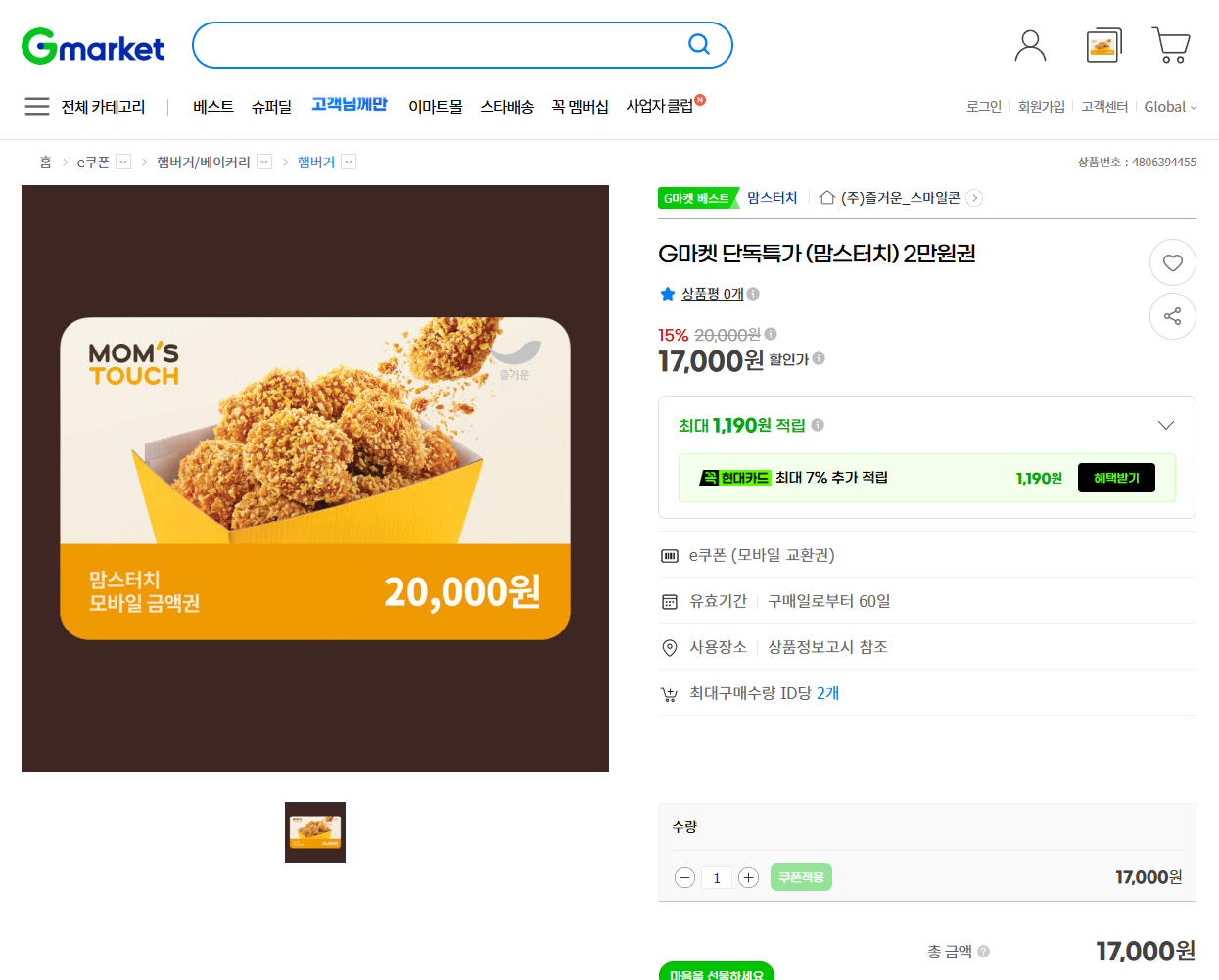1219x980 pixels.
Task: Click the 고객센터 link
Action: pyautogui.click(x=1104, y=106)
